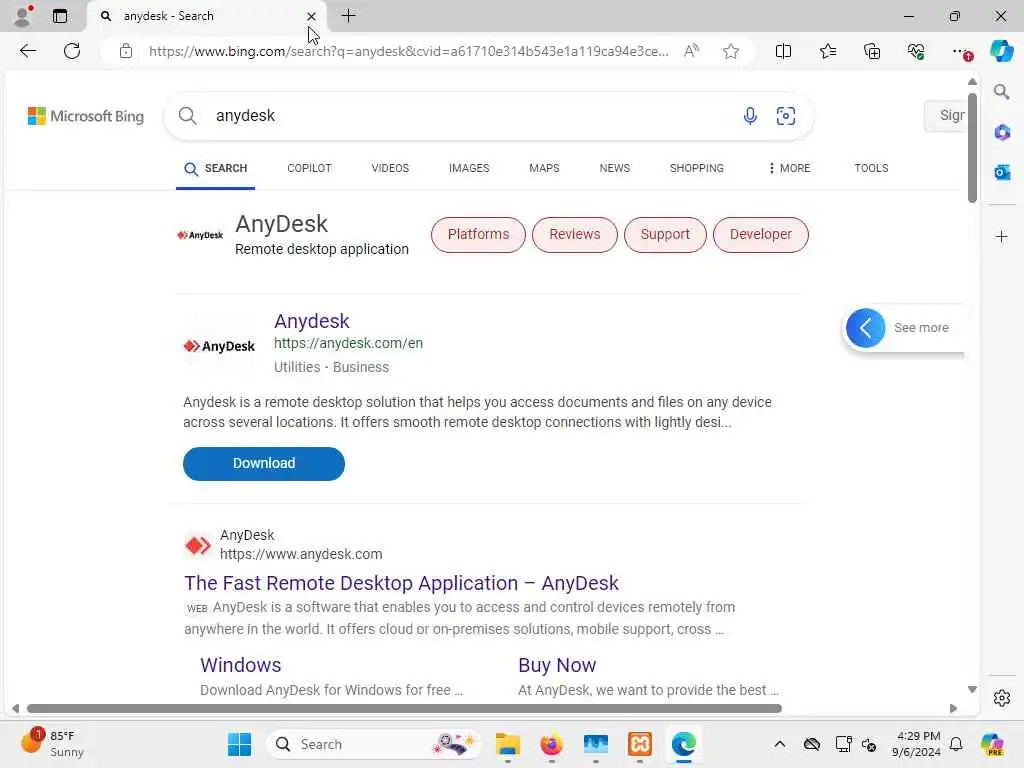View site information lock icon
This screenshot has width=1024, height=768.
126,51
